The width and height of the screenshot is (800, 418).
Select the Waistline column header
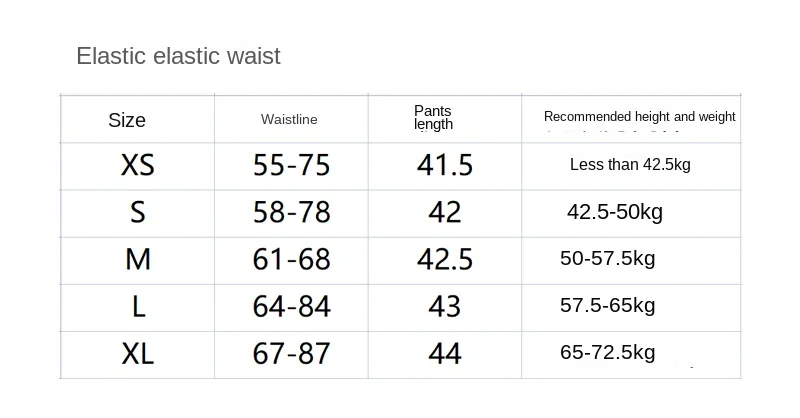point(289,119)
